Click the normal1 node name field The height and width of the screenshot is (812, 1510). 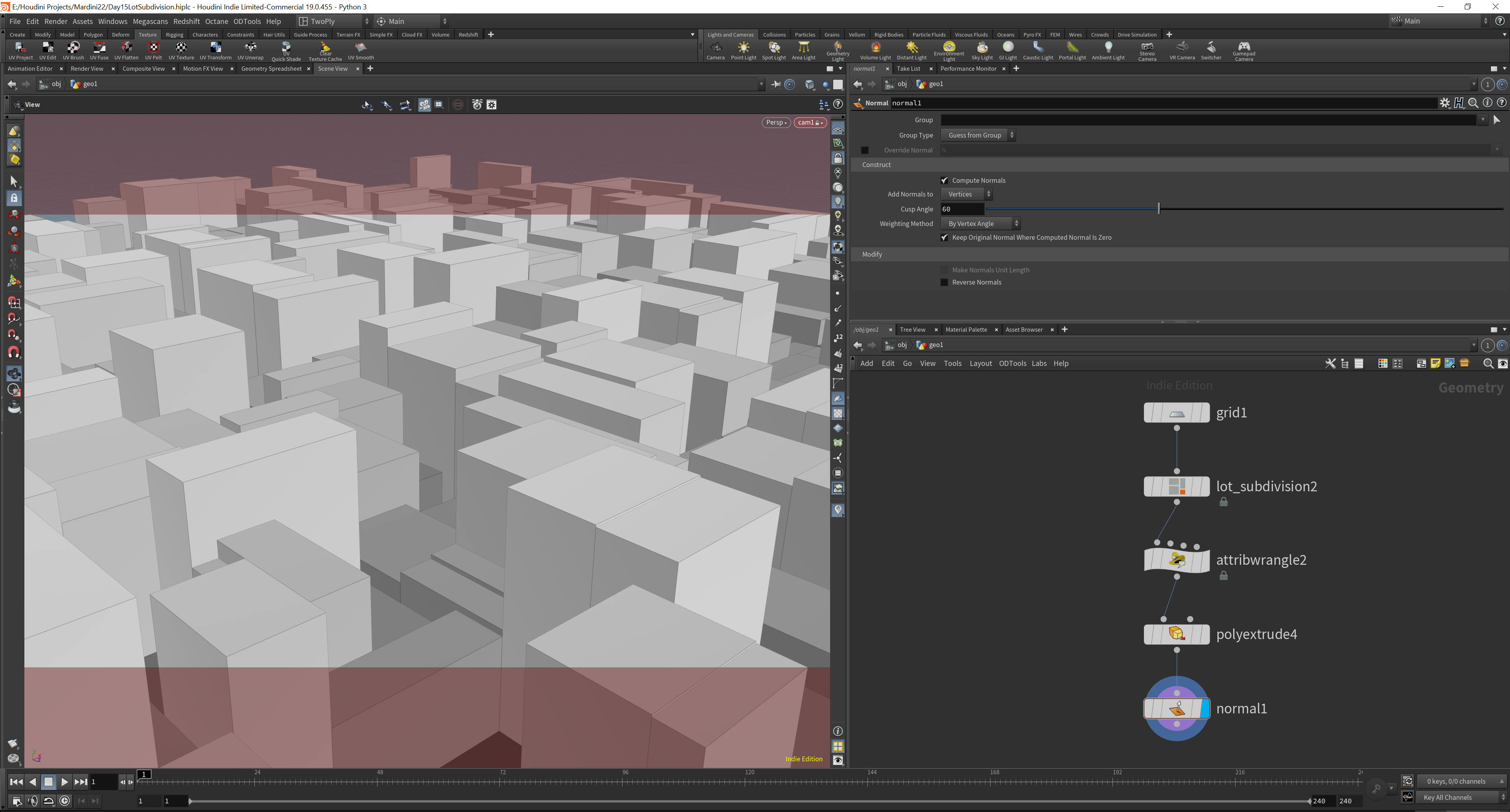(x=1163, y=103)
